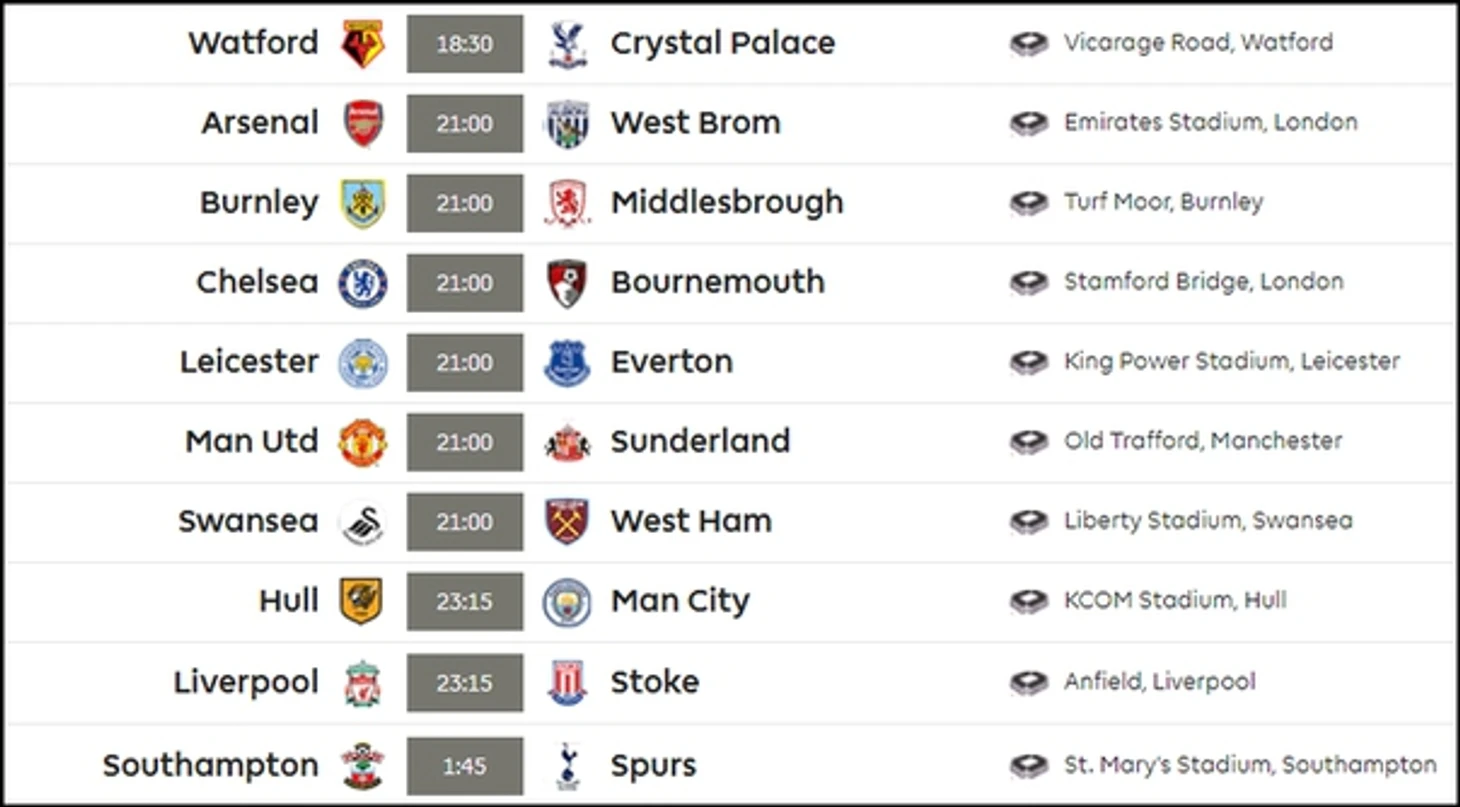Click the Man City club badge
1460x807 pixels.
[x=567, y=602]
